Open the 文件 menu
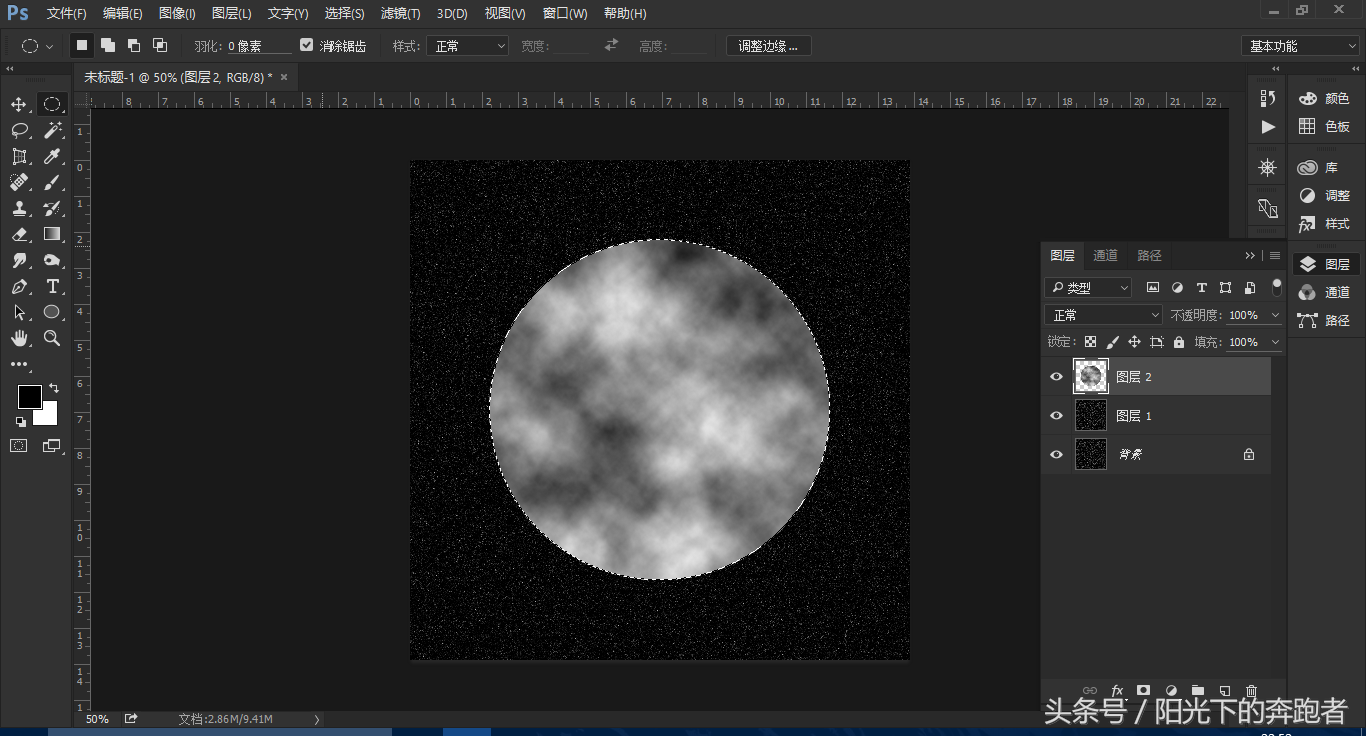The width and height of the screenshot is (1366, 736). (x=67, y=14)
